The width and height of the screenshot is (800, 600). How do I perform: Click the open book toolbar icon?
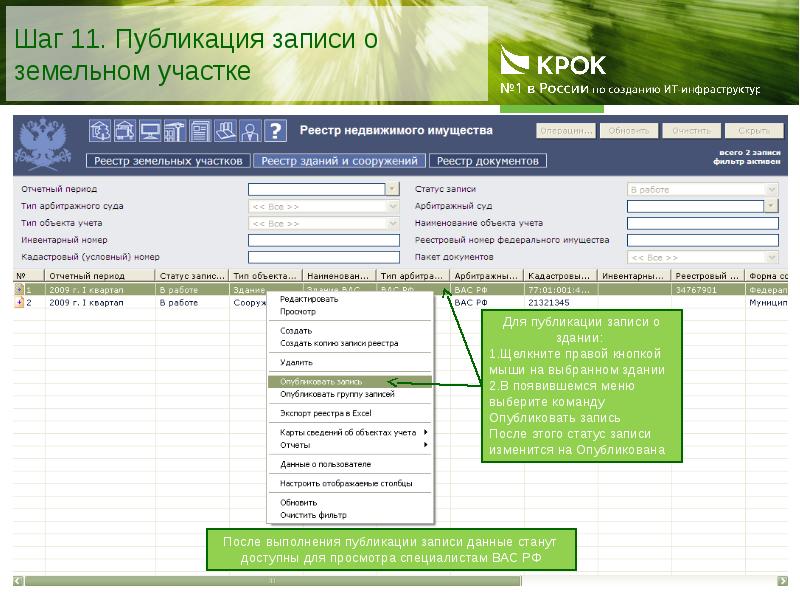(225, 131)
